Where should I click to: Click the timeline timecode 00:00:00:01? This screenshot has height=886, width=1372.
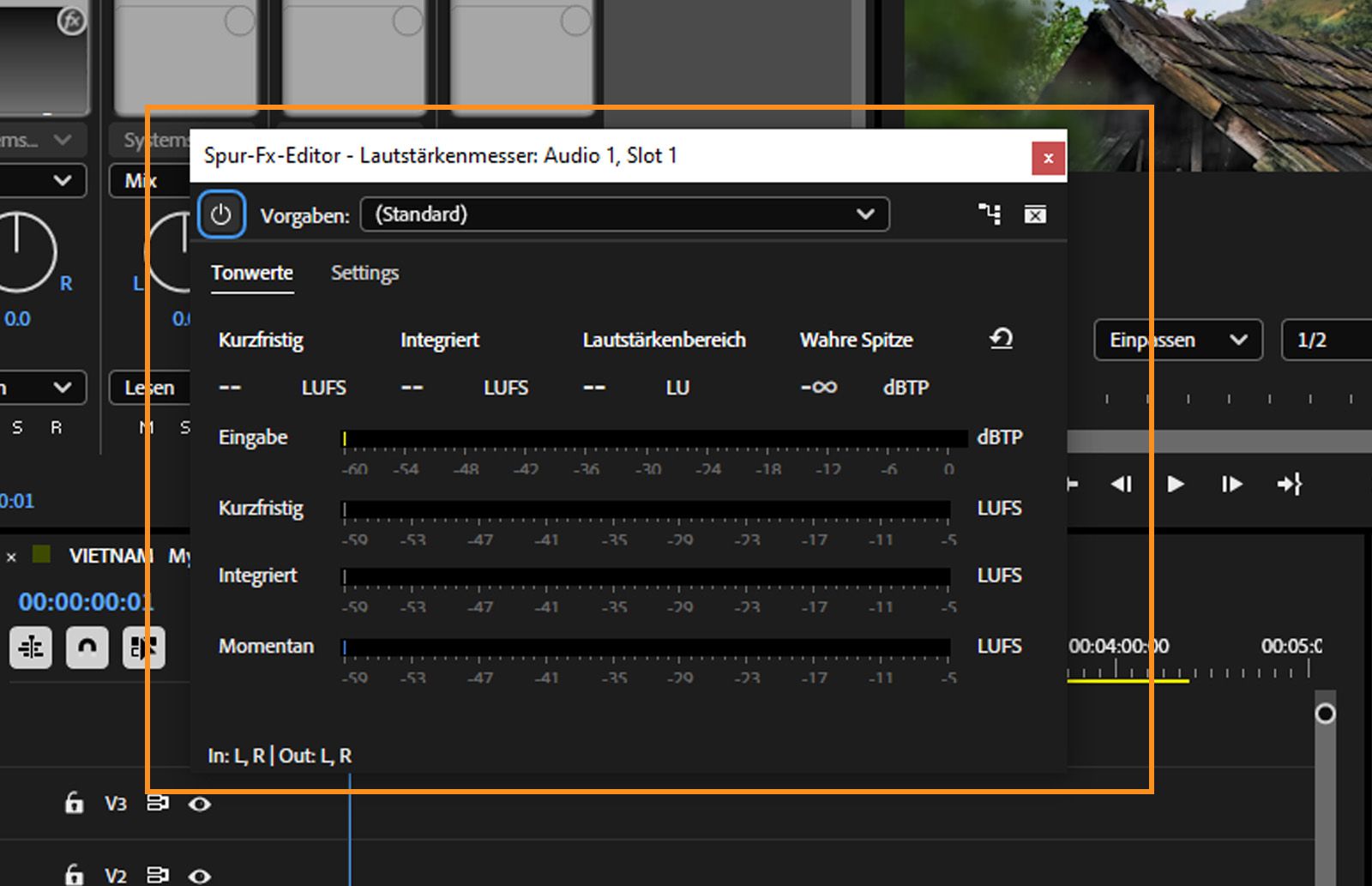coord(86,602)
